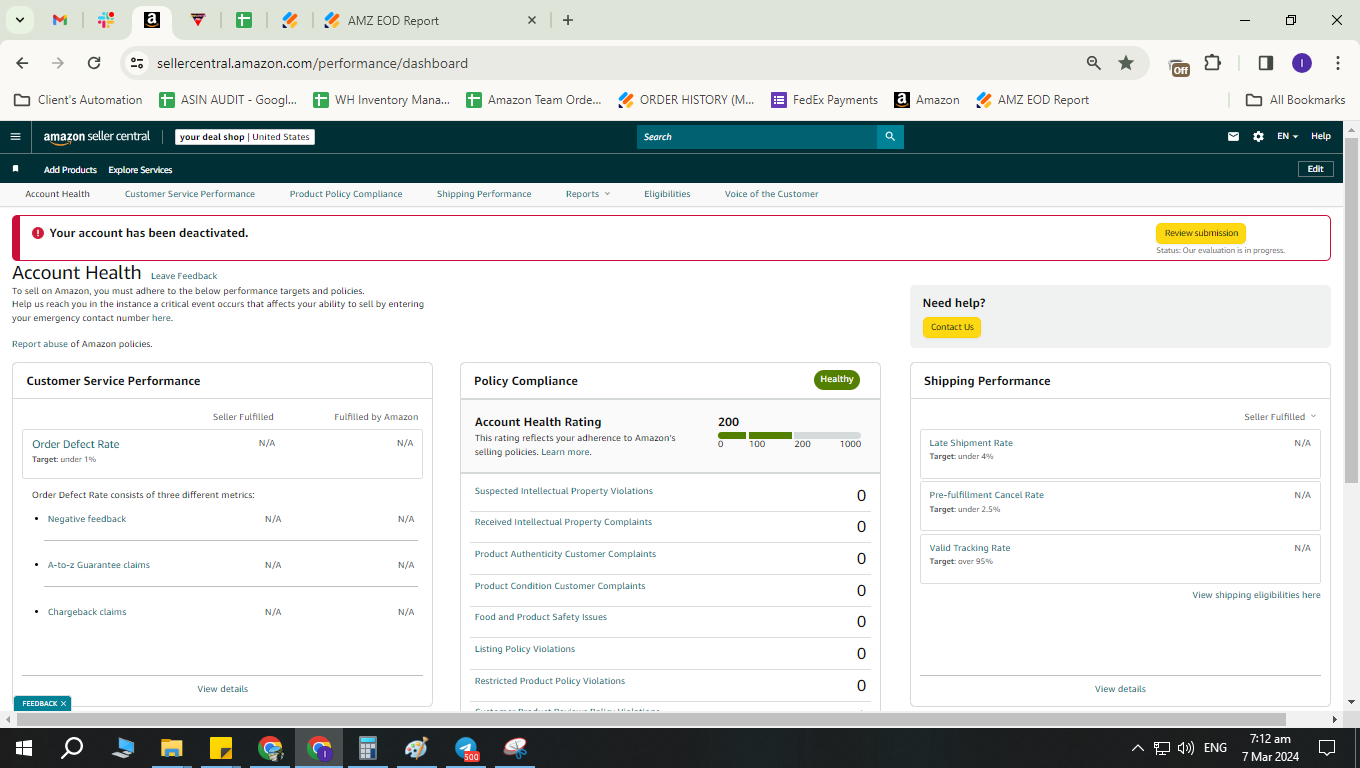Screen dimensions: 1360x768
Task: Click the browser address bar URL
Action: (312, 63)
